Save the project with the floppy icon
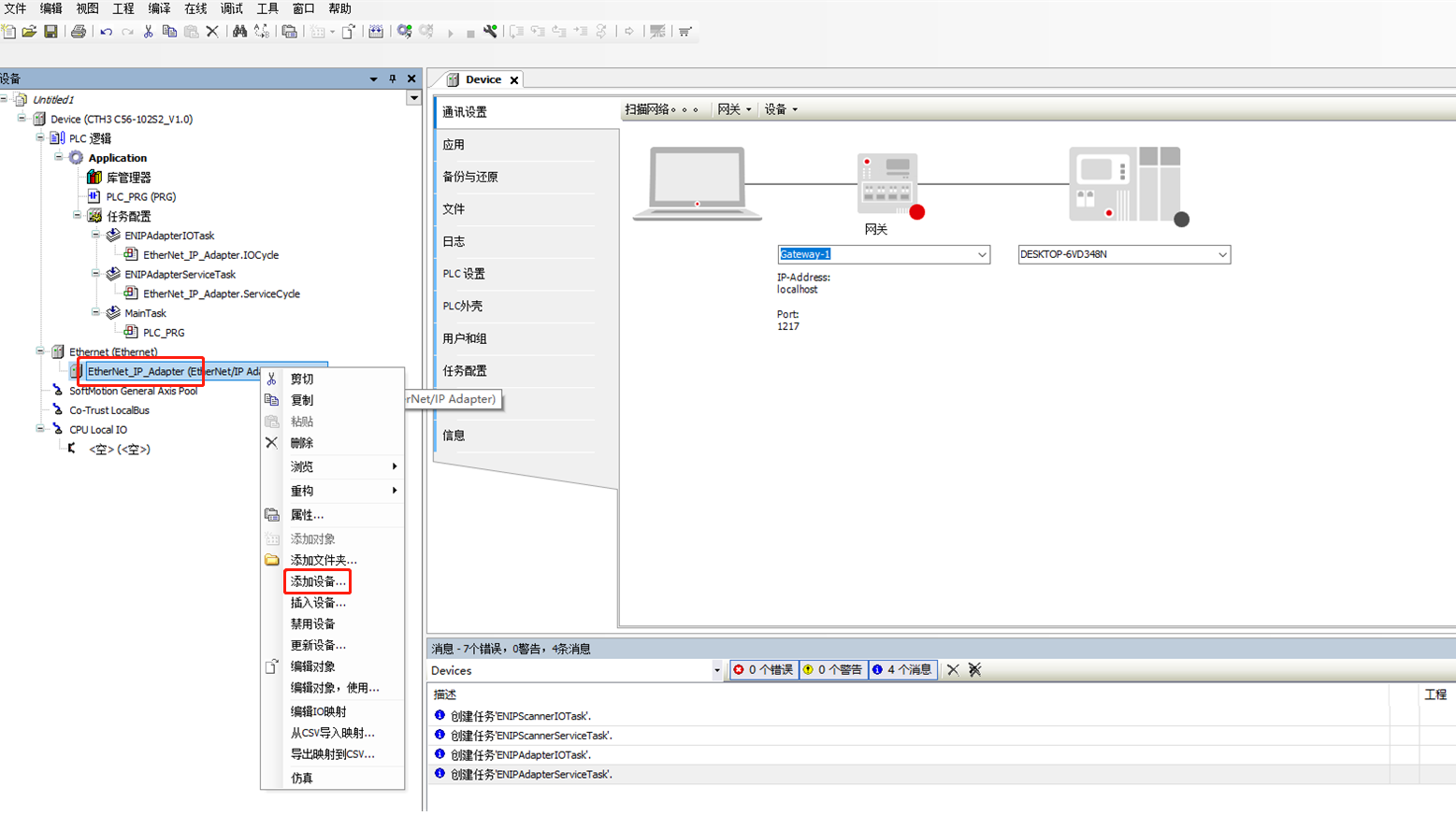The height and width of the screenshot is (816, 1456). click(51, 32)
